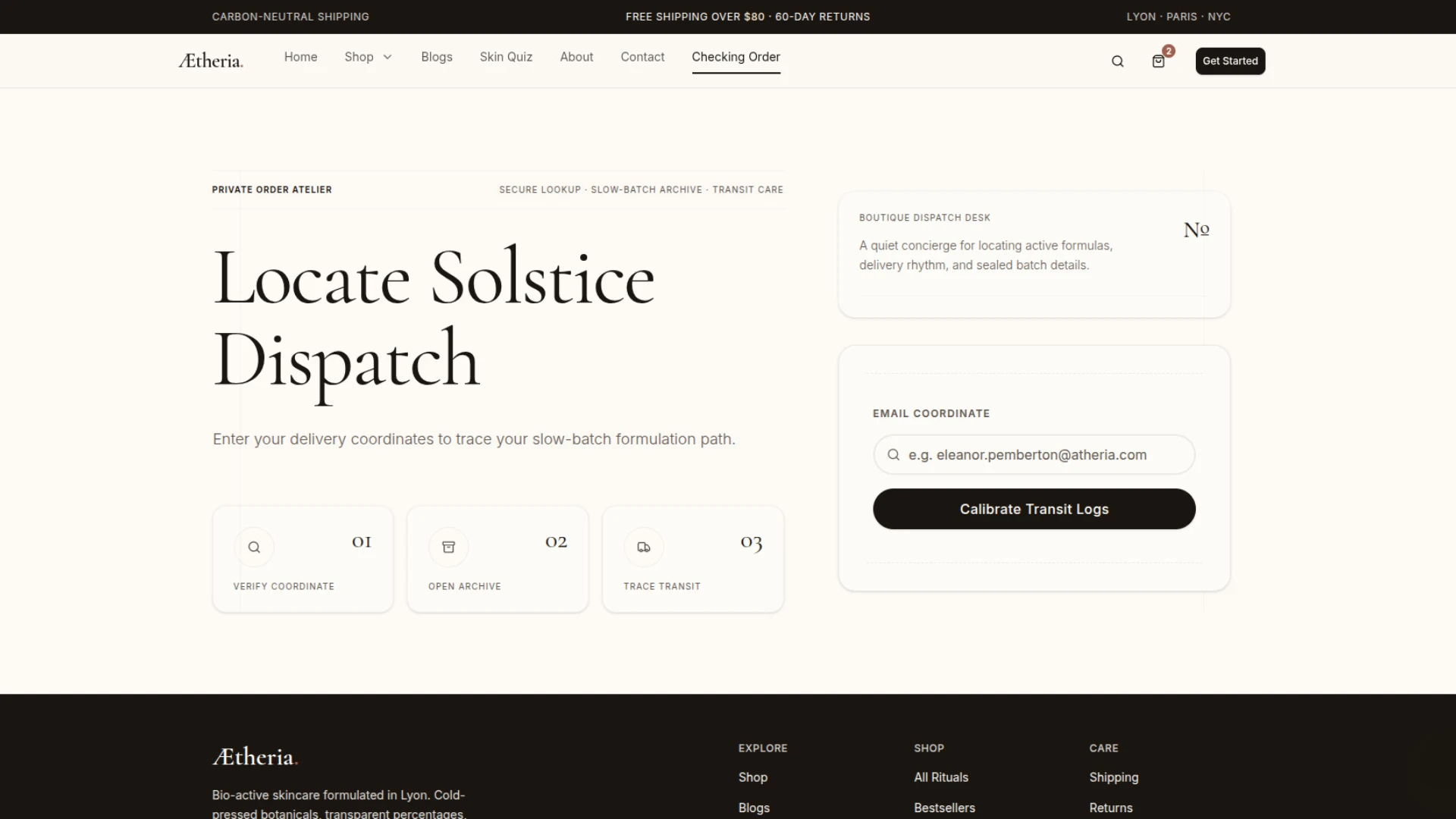The width and height of the screenshot is (1456, 819).
Task: Navigate to the About page
Action: (576, 57)
